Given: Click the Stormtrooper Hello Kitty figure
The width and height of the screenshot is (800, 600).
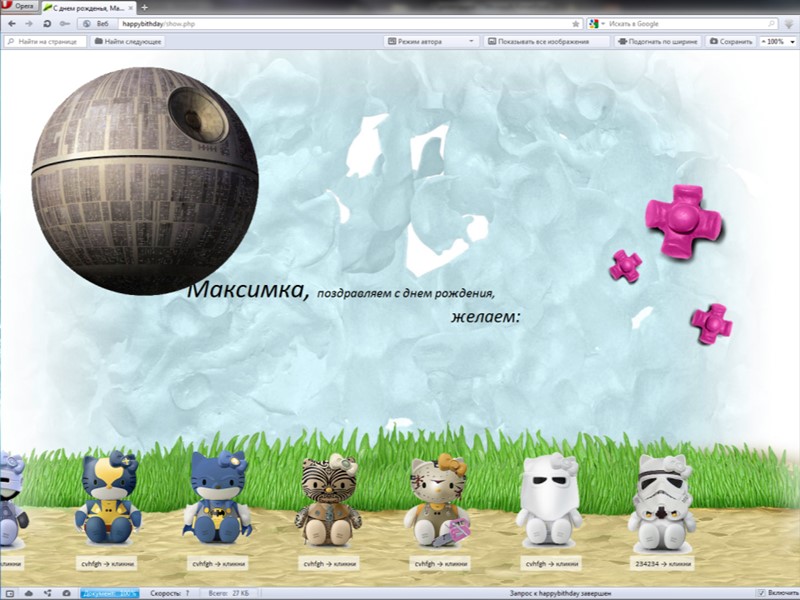Looking at the screenshot, I should 662,503.
